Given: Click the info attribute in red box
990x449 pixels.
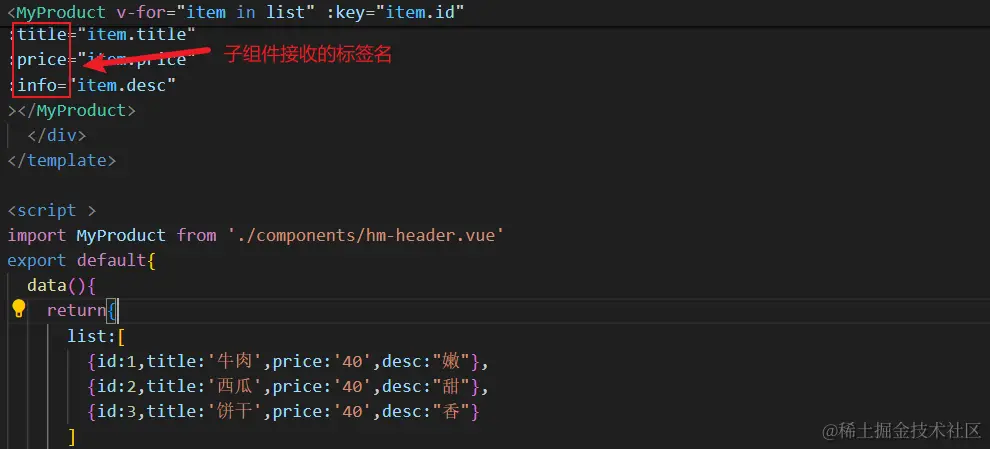Looking at the screenshot, I should tap(37, 86).
